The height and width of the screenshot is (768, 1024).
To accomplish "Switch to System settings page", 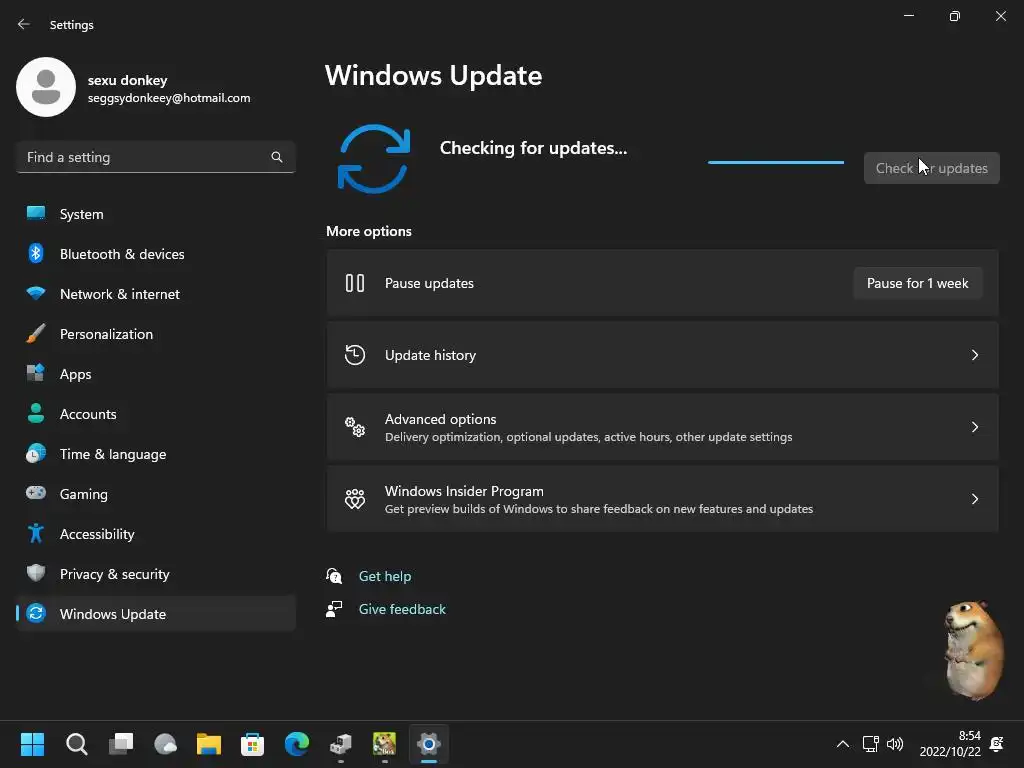I will click(155, 214).
